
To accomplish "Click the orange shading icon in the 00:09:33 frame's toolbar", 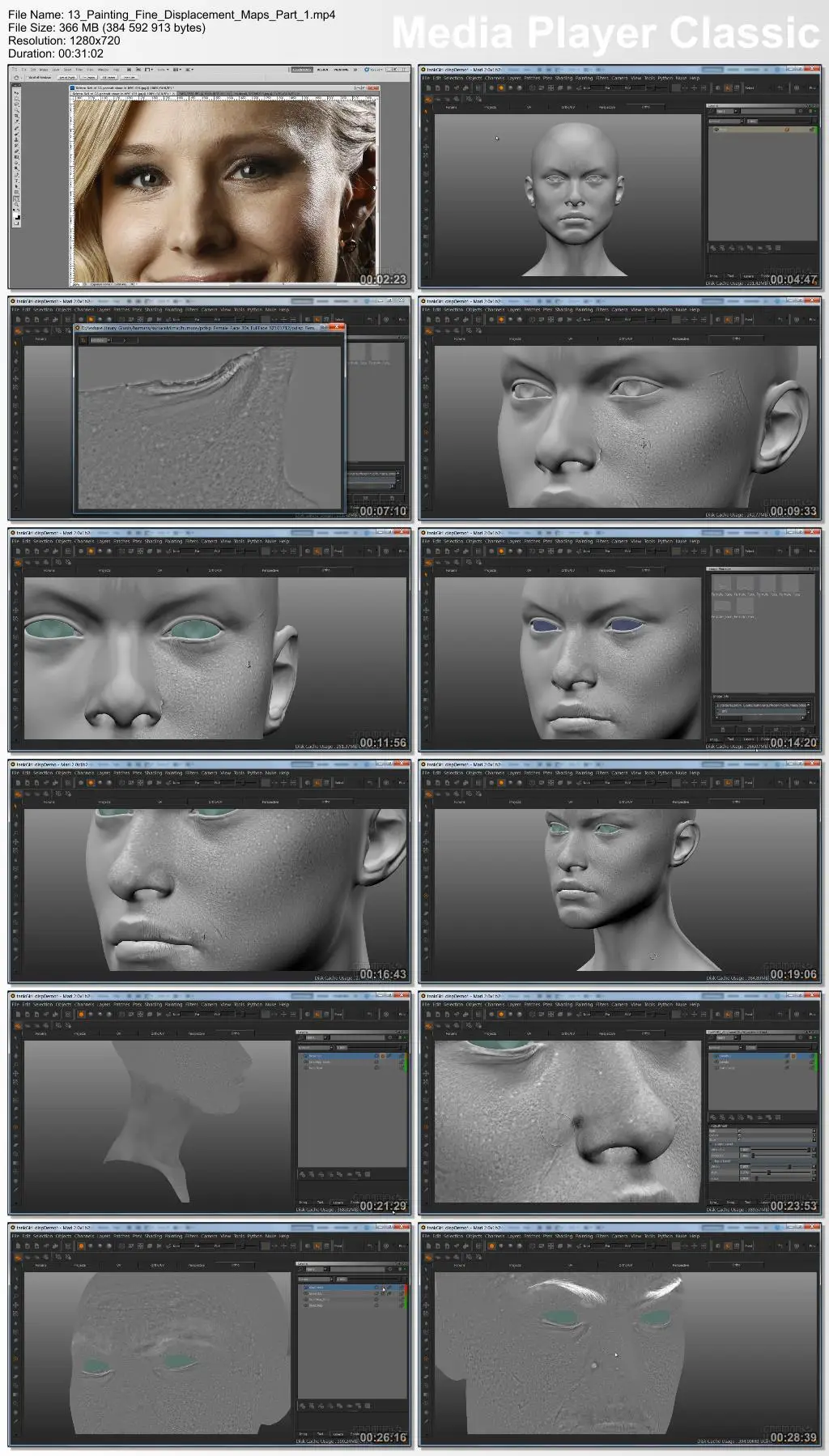I will tap(501, 320).
